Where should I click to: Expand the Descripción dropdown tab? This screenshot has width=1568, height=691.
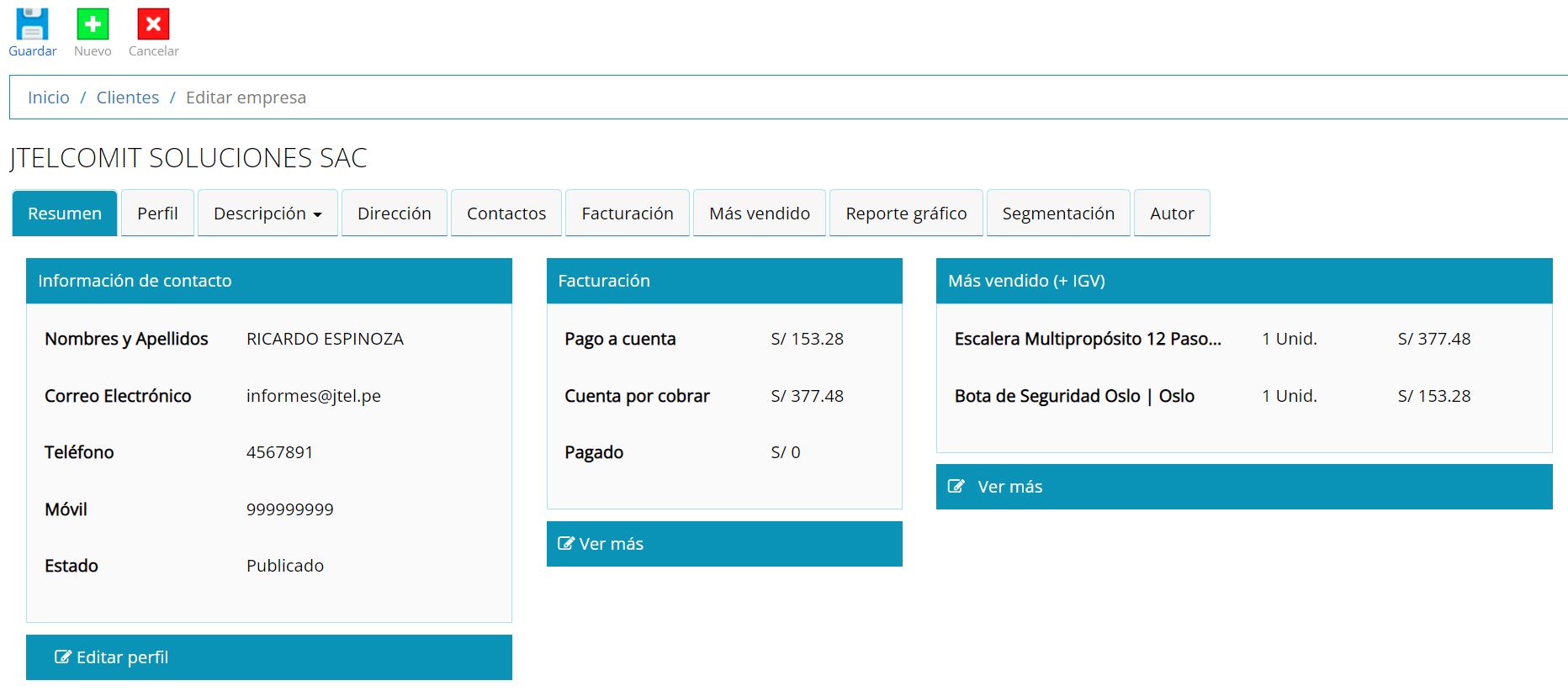[268, 214]
